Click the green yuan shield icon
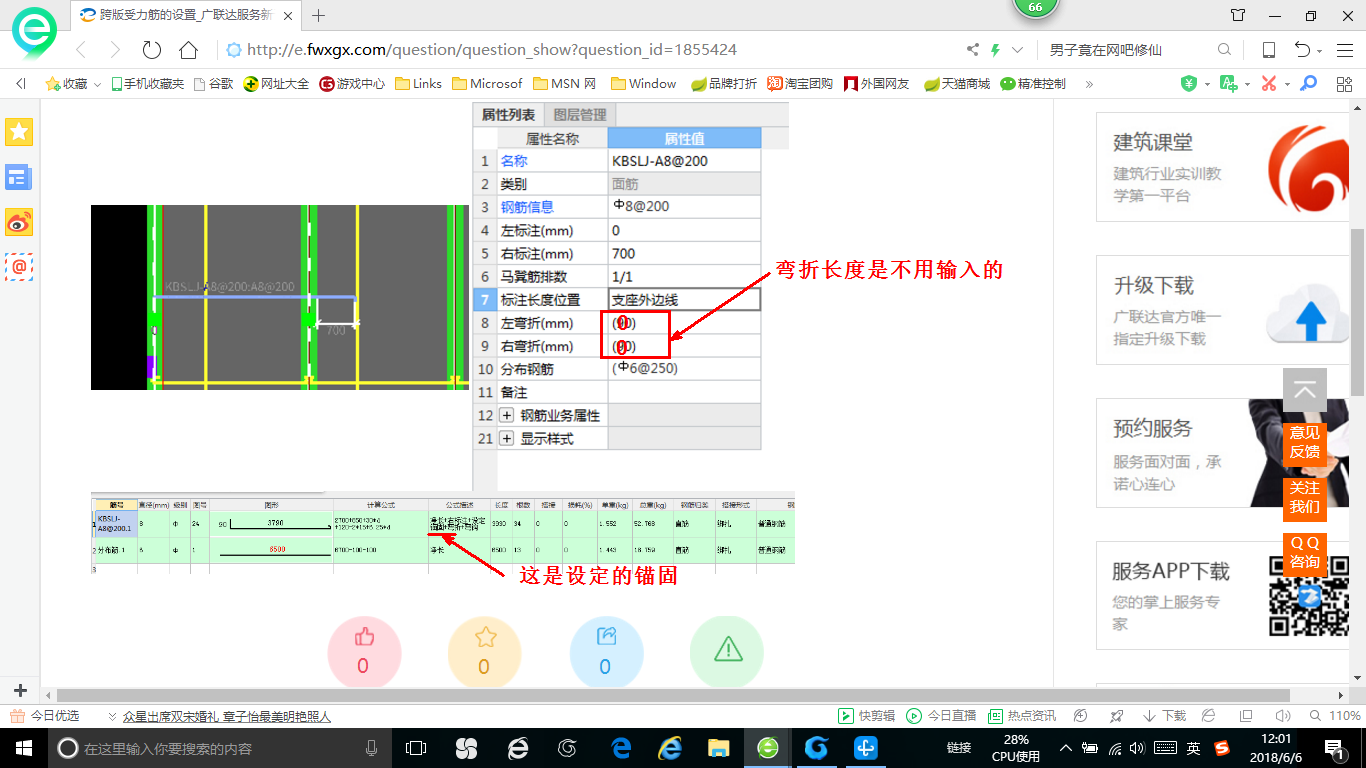 pos(1189,84)
